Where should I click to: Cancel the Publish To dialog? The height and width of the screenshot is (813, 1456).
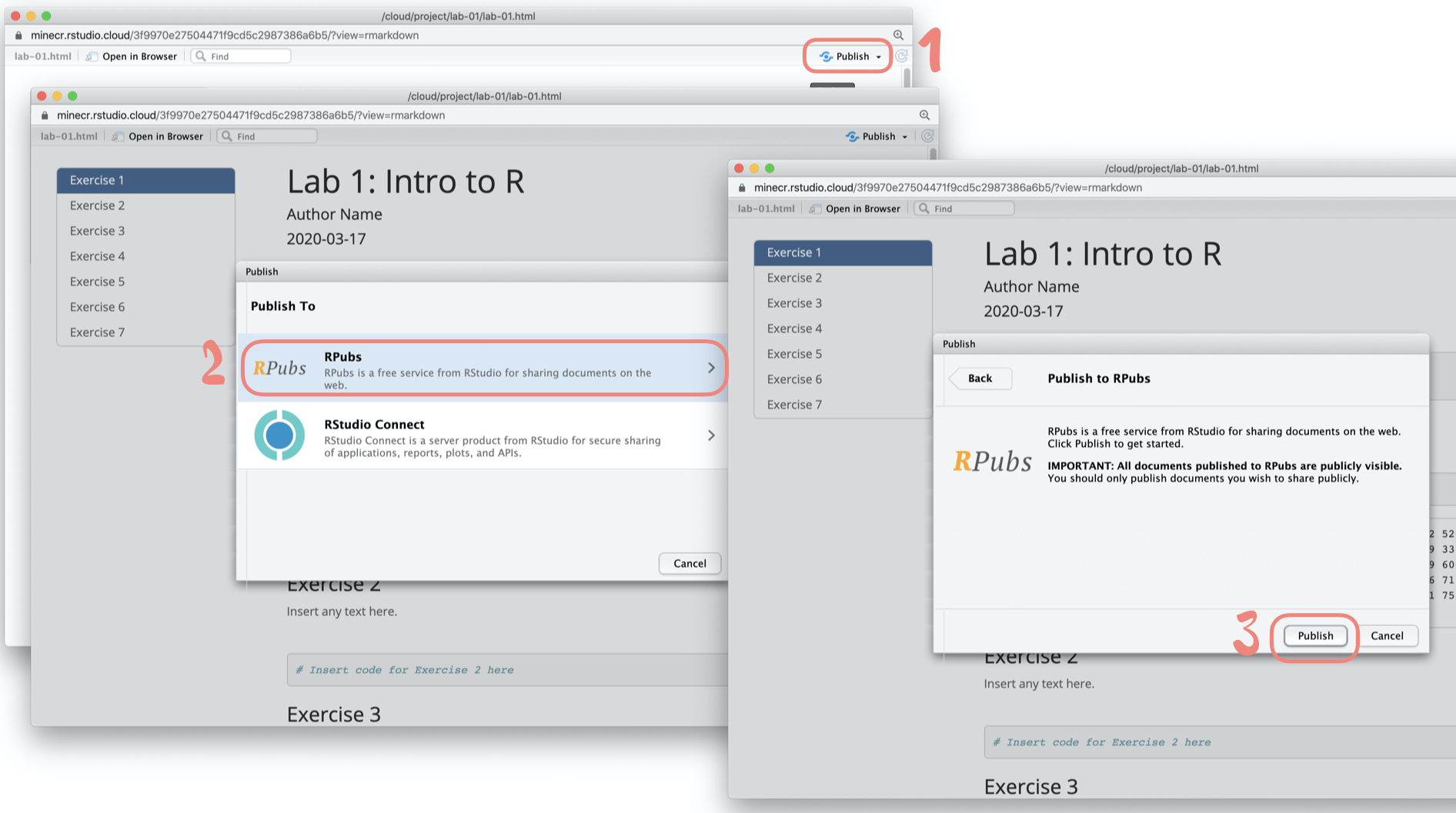coord(690,563)
